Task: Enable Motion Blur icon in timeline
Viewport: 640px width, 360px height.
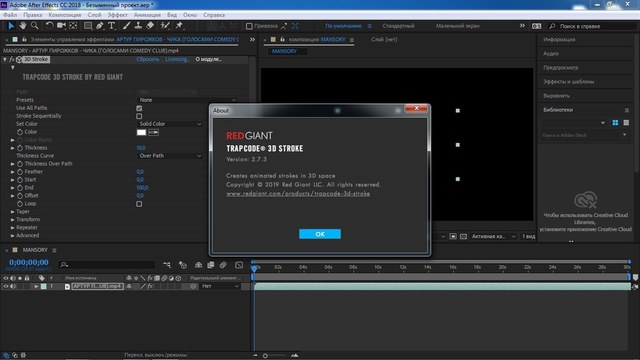Action: click(x=223, y=265)
